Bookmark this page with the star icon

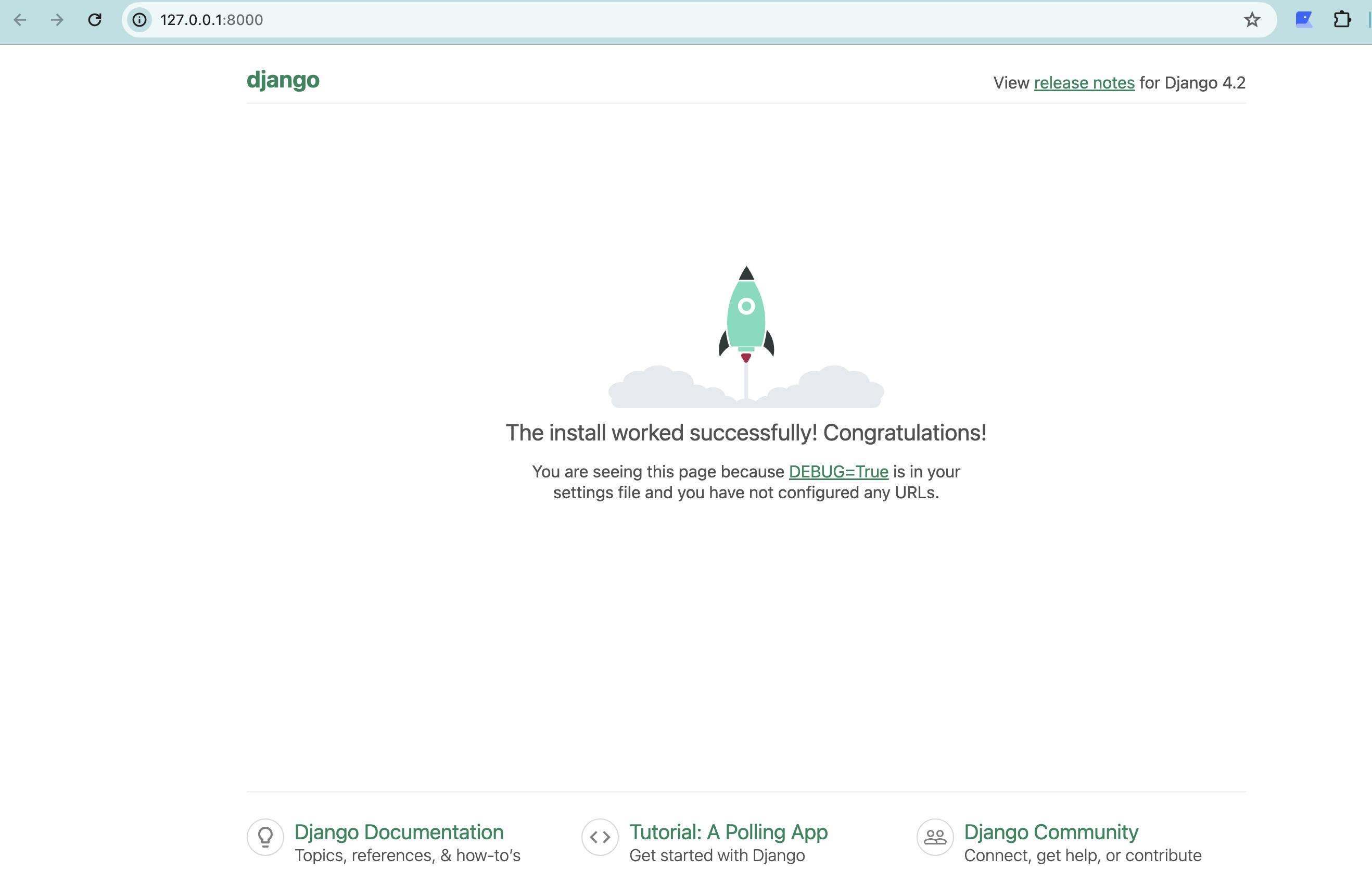coord(1252,20)
